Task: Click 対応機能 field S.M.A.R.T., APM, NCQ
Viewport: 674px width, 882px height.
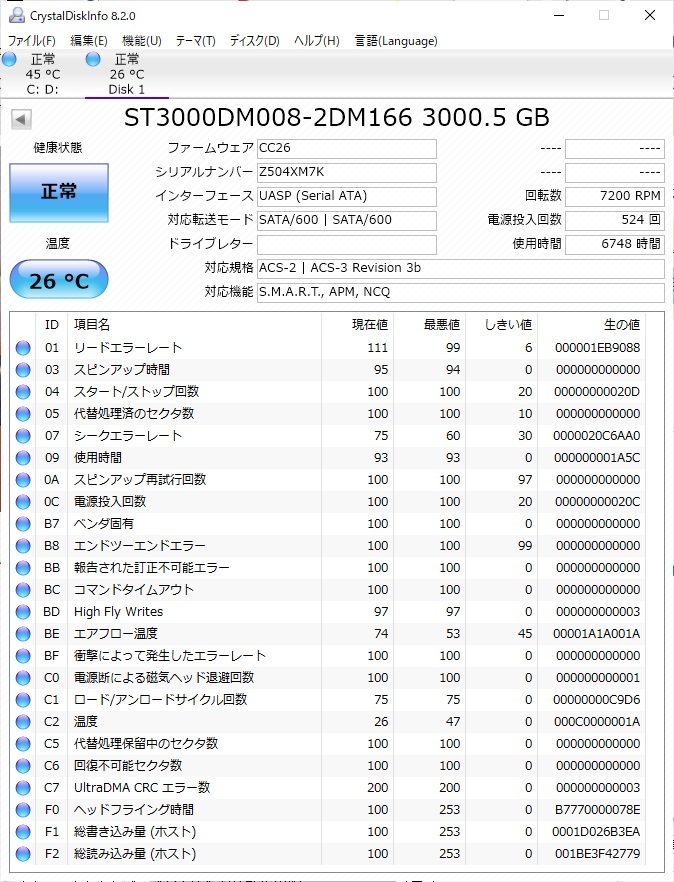Action: click(461, 292)
